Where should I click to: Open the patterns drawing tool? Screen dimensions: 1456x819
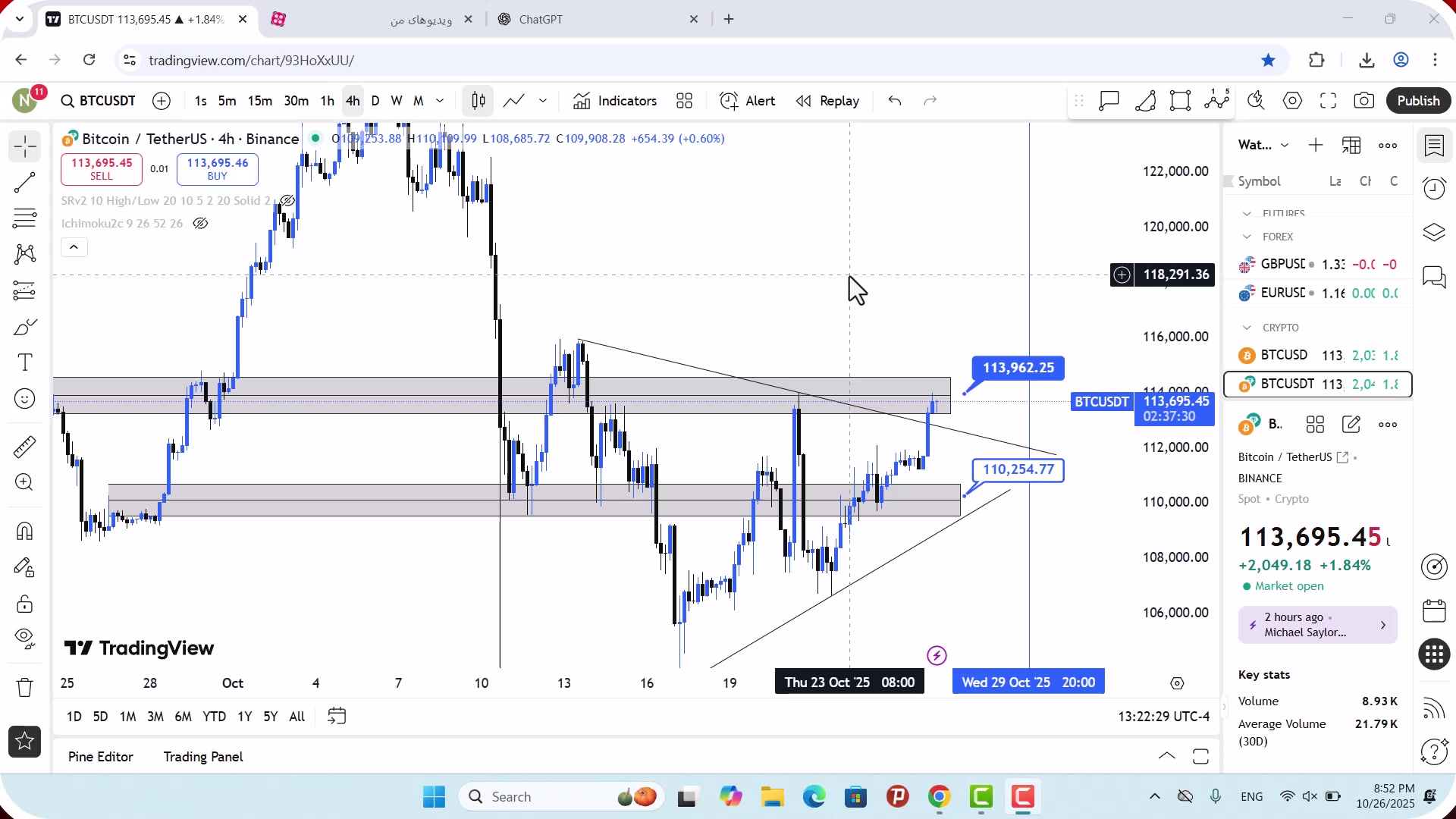(25, 254)
